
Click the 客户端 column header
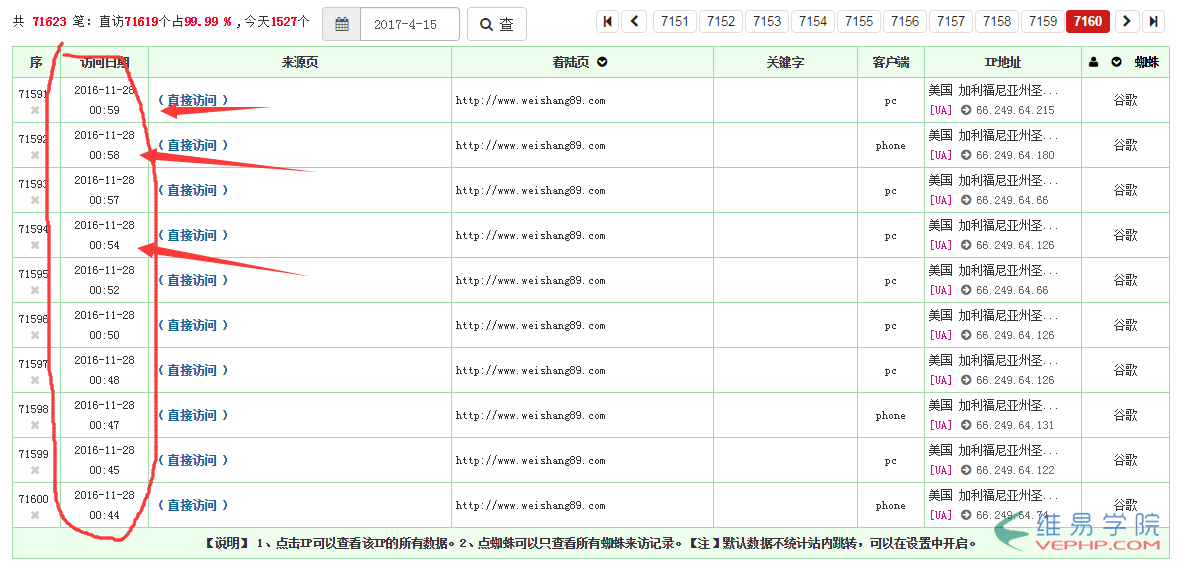[x=890, y=63]
